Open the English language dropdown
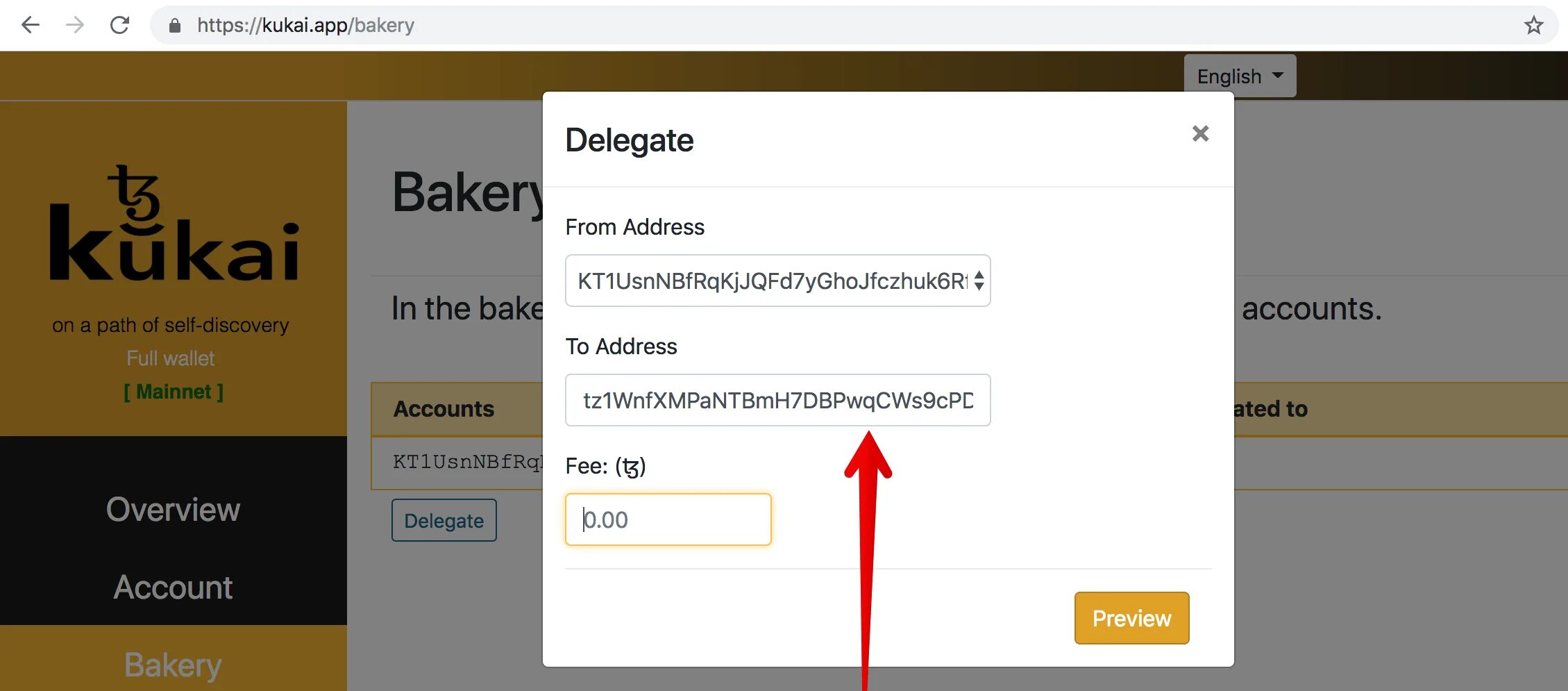 click(x=1240, y=76)
